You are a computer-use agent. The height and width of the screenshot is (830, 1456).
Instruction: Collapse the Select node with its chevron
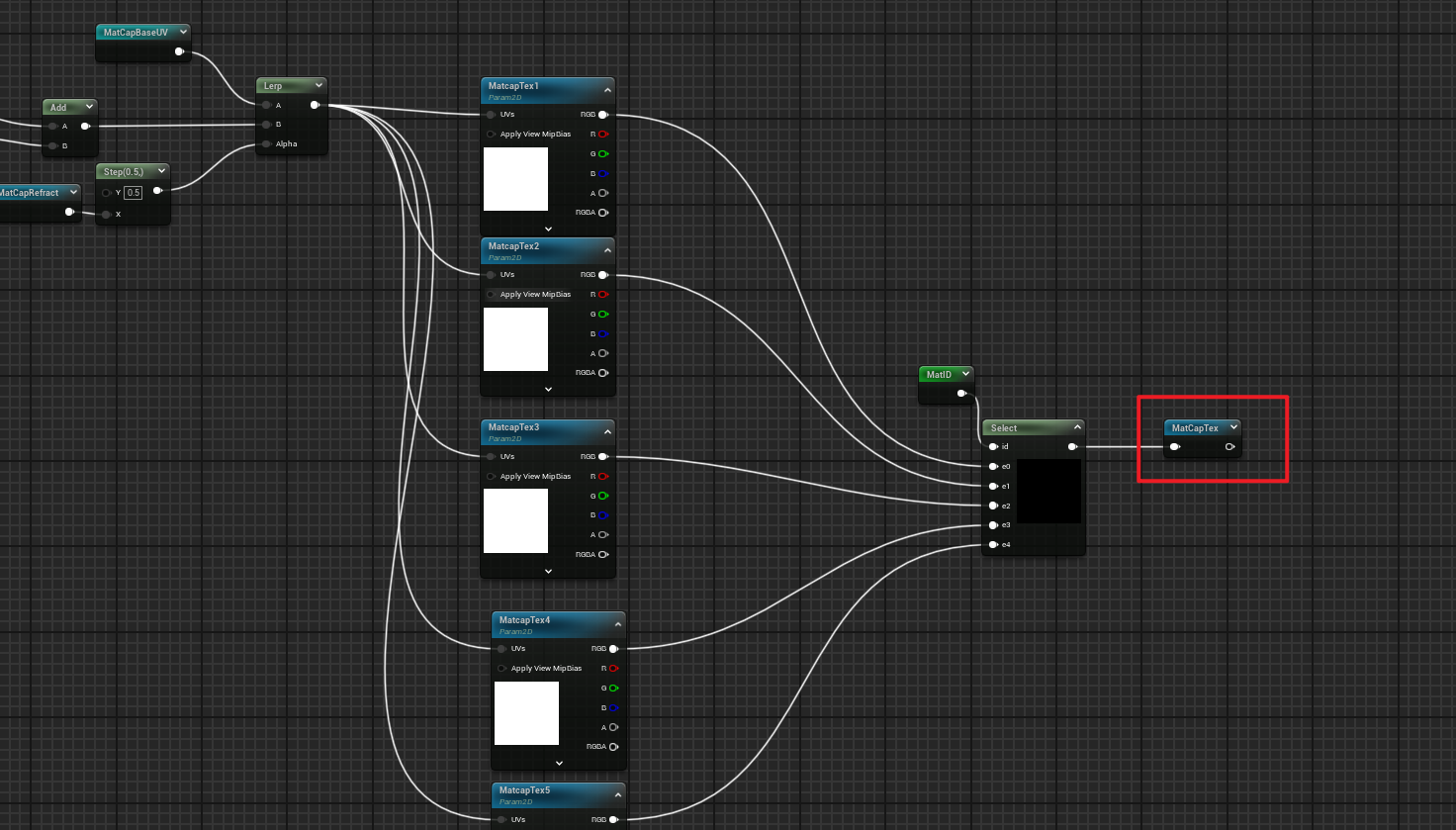[1077, 427]
